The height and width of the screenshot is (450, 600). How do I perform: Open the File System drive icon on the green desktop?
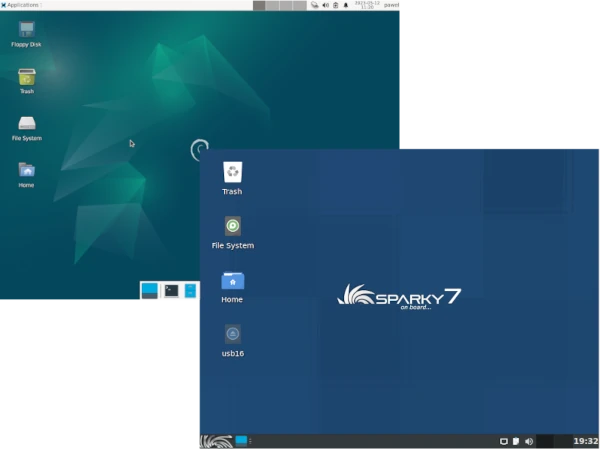point(27,129)
